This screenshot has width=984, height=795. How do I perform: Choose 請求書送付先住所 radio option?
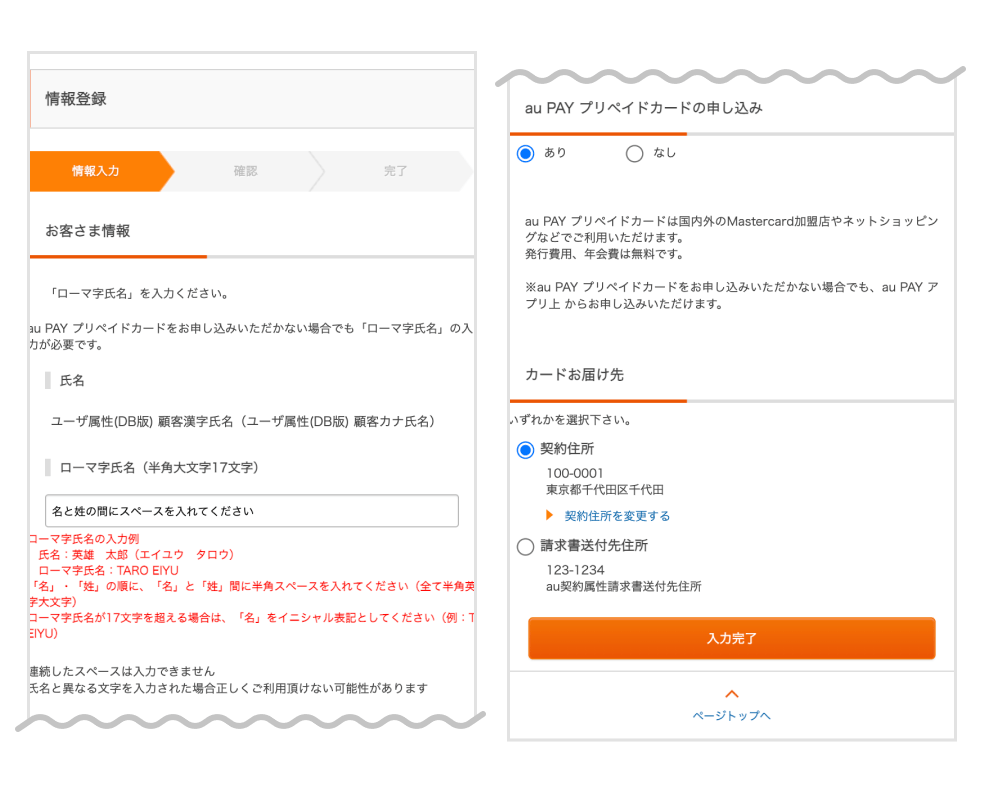click(525, 547)
